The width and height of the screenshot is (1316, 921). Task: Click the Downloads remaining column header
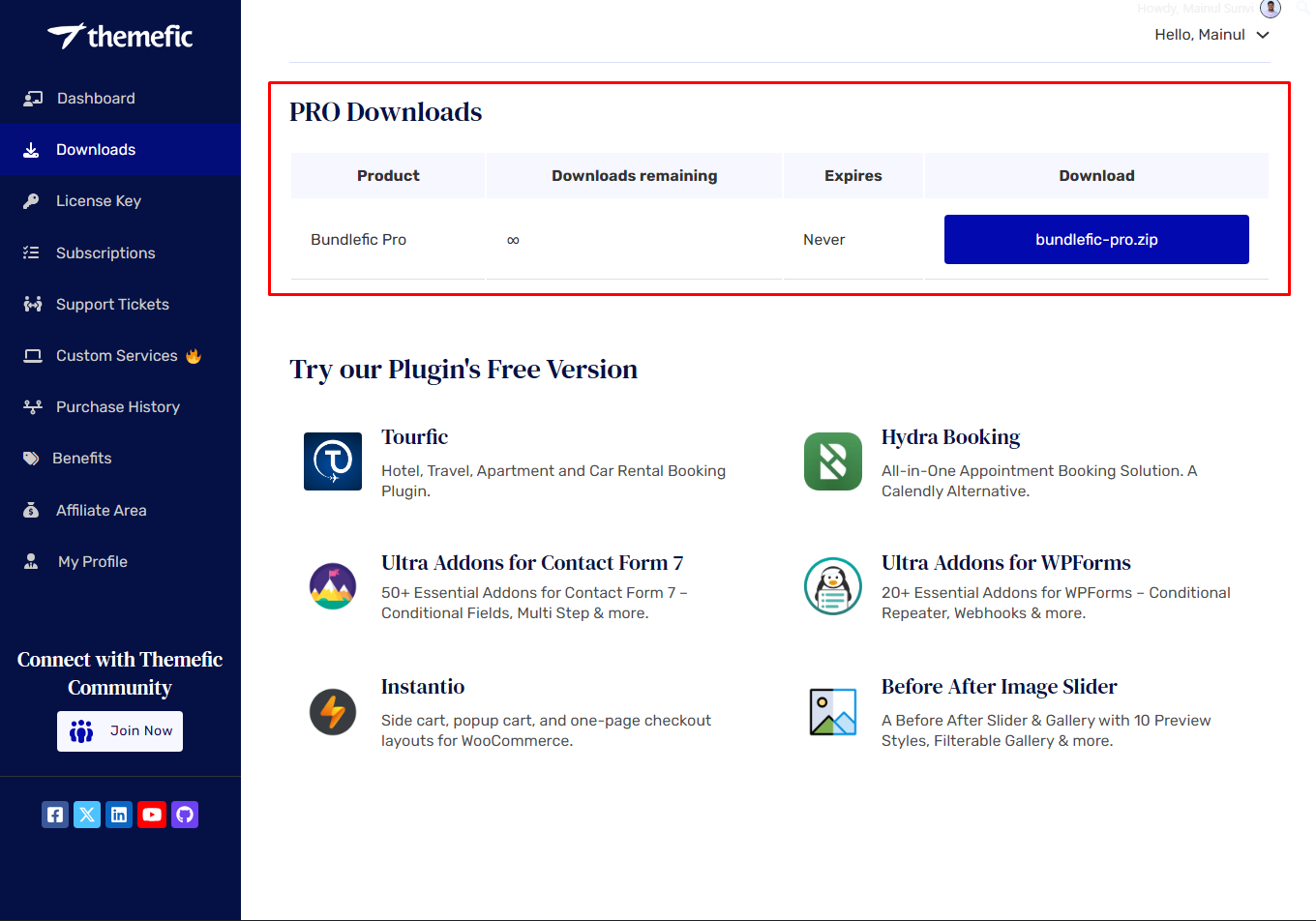point(635,175)
